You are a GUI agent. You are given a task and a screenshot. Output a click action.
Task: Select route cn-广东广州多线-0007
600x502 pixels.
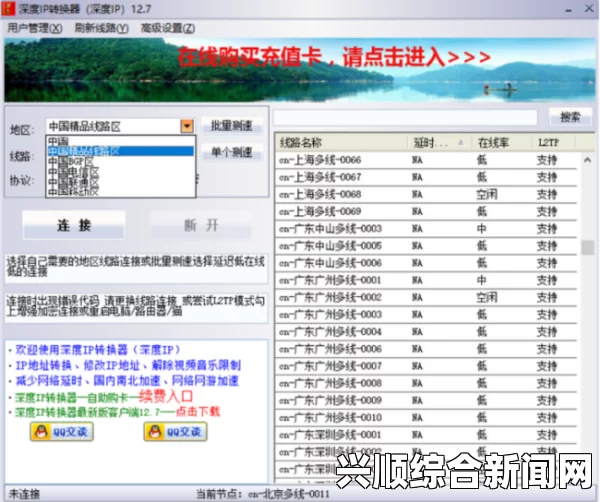click(426, 366)
